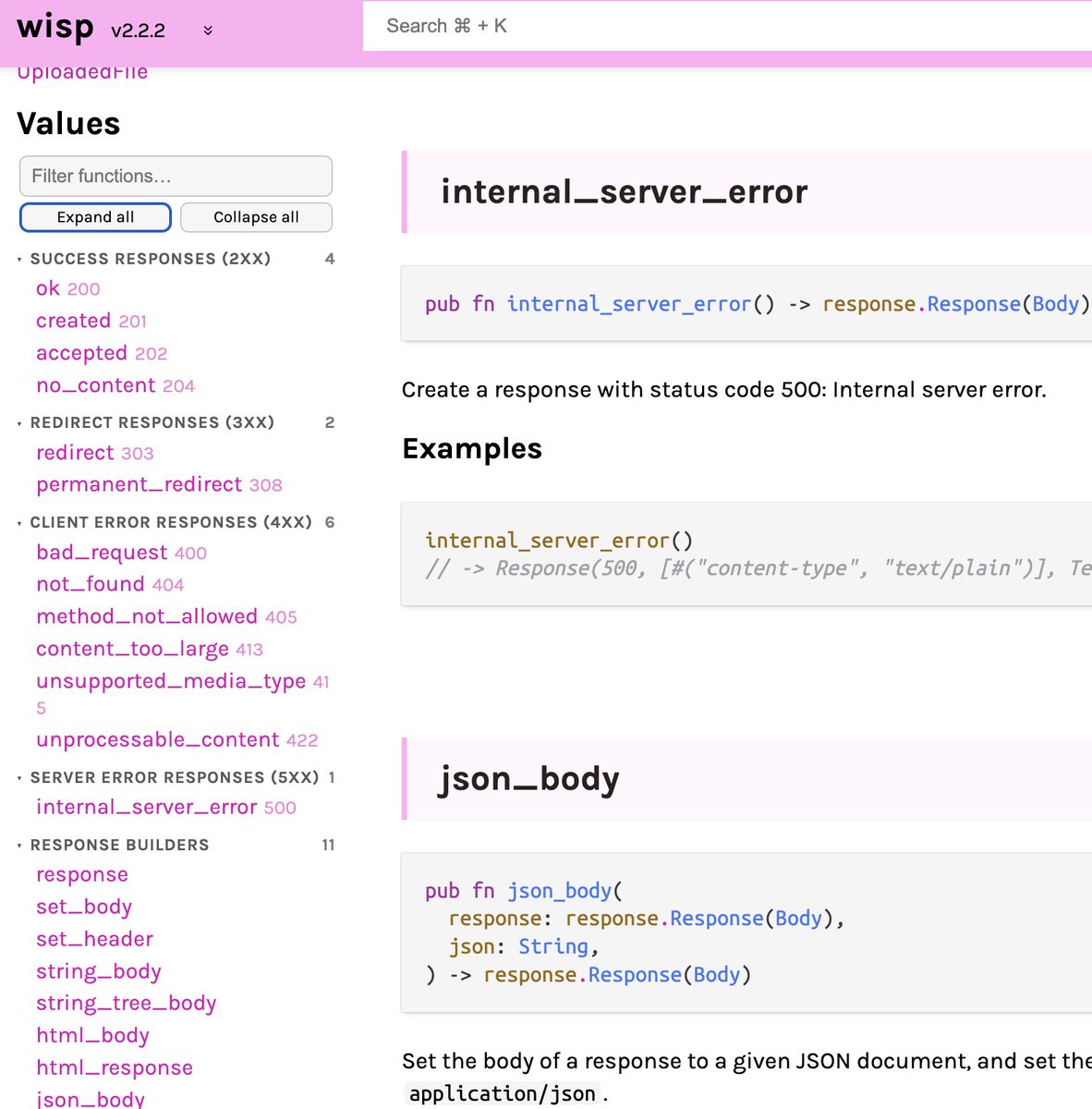
Task: Click the Expand all button
Action: (95, 217)
